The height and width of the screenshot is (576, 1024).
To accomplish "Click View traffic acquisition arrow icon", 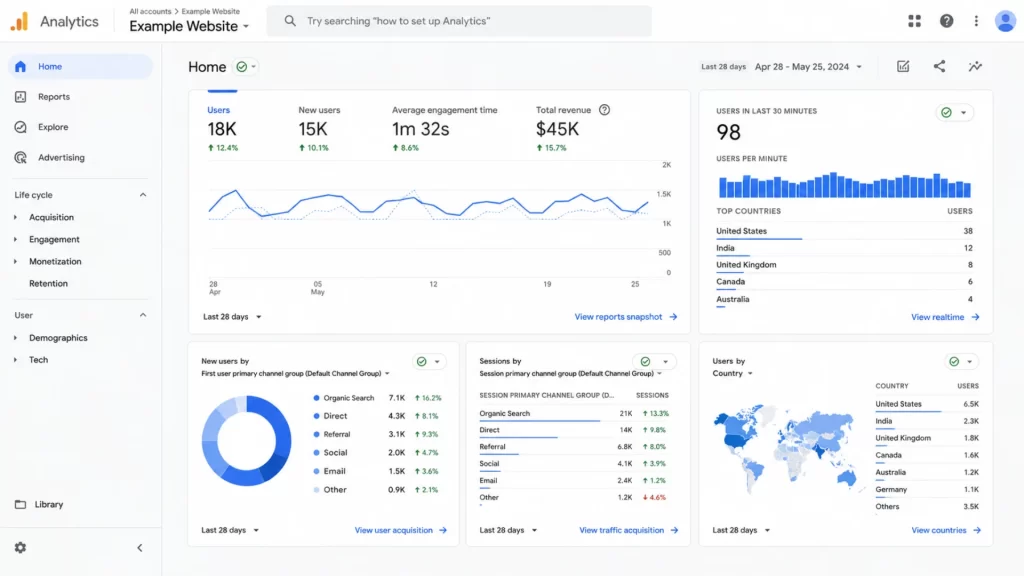I will pos(674,530).
